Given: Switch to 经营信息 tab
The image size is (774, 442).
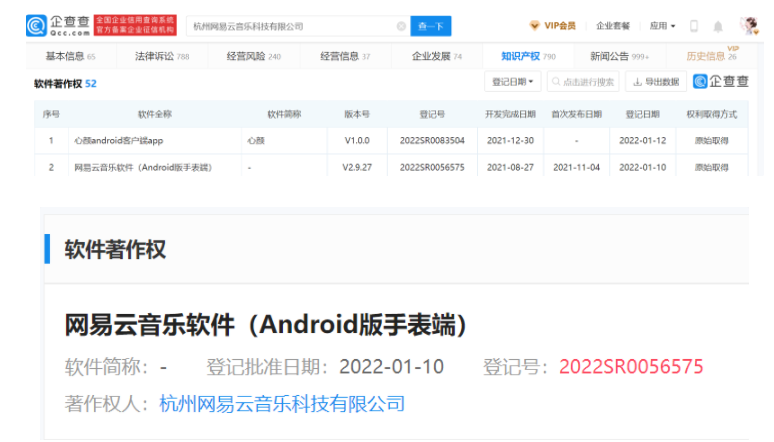Looking at the screenshot, I should tap(345, 56).
